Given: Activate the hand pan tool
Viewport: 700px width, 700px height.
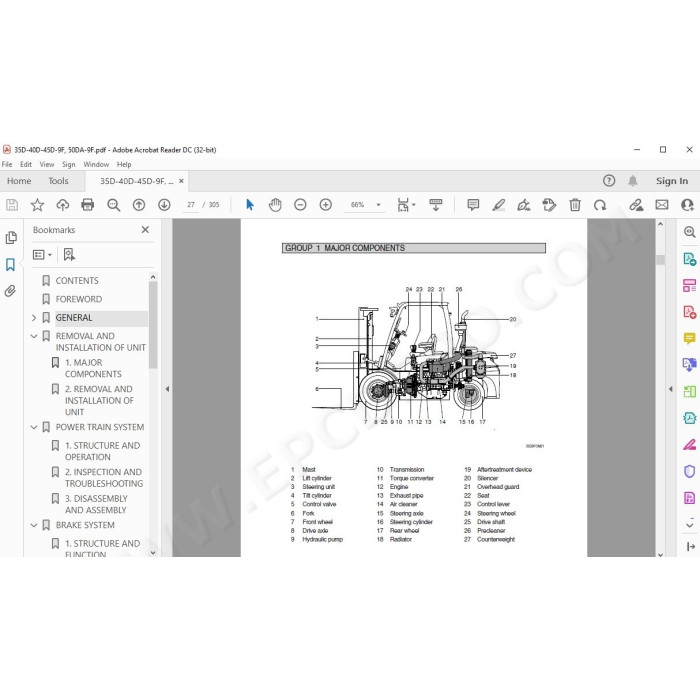Looking at the screenshot, I should point(275,205).
